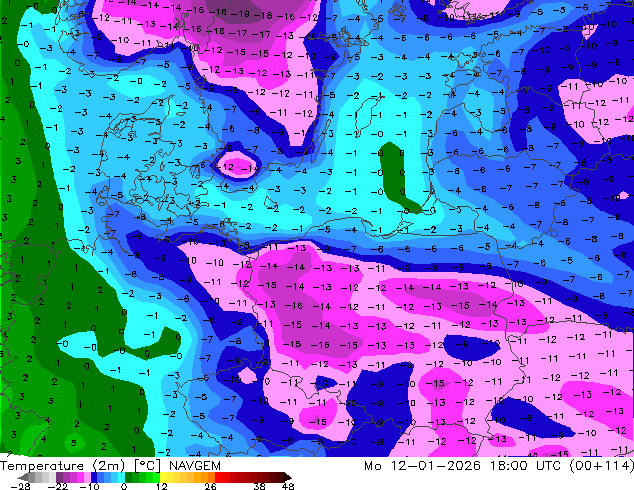The height and width of the screenshot is (490, 634).
Task: Click the legend value "38"
Action: (260, 486)
